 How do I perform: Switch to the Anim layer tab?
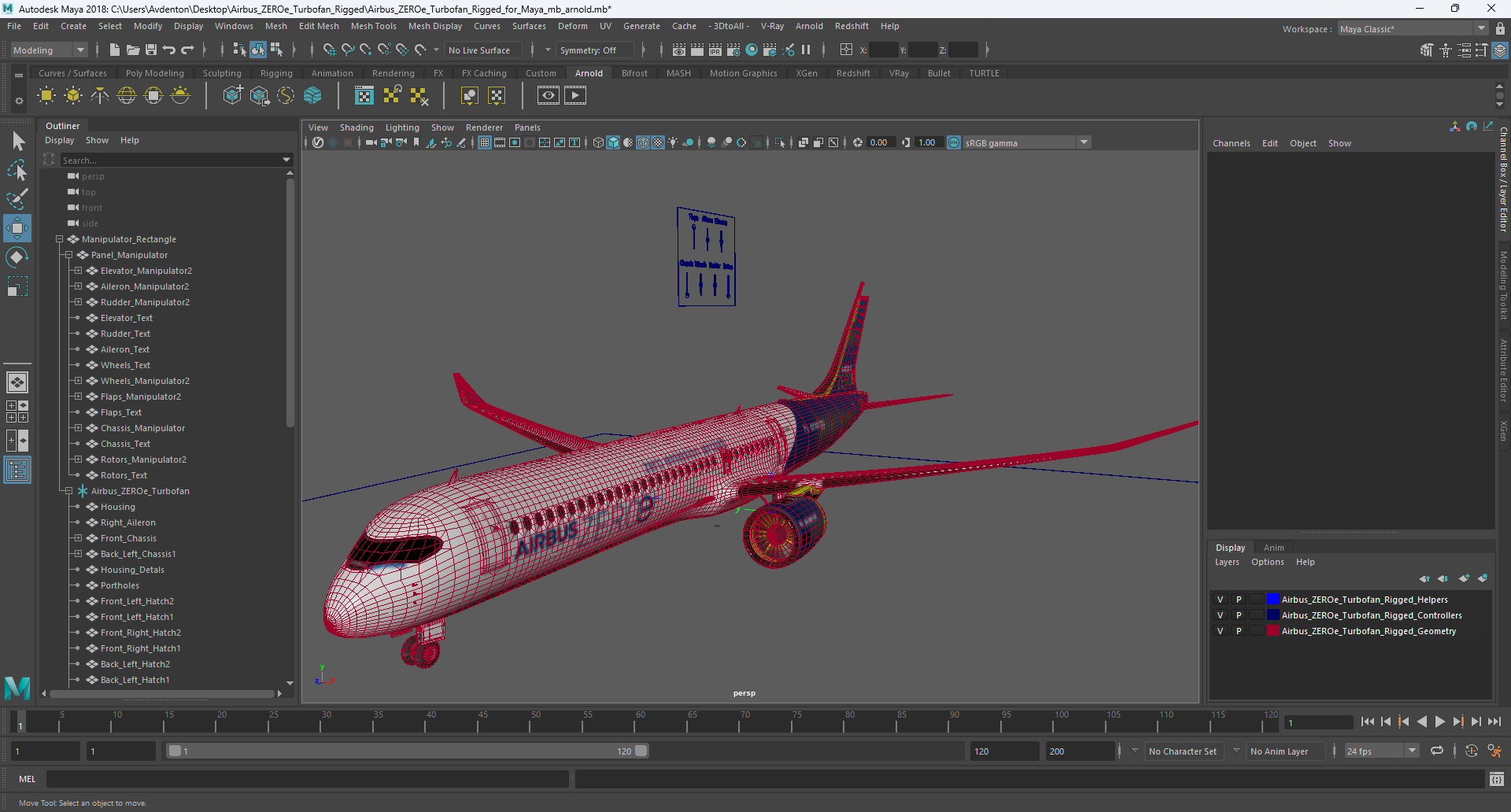(x=1273, y=548)
